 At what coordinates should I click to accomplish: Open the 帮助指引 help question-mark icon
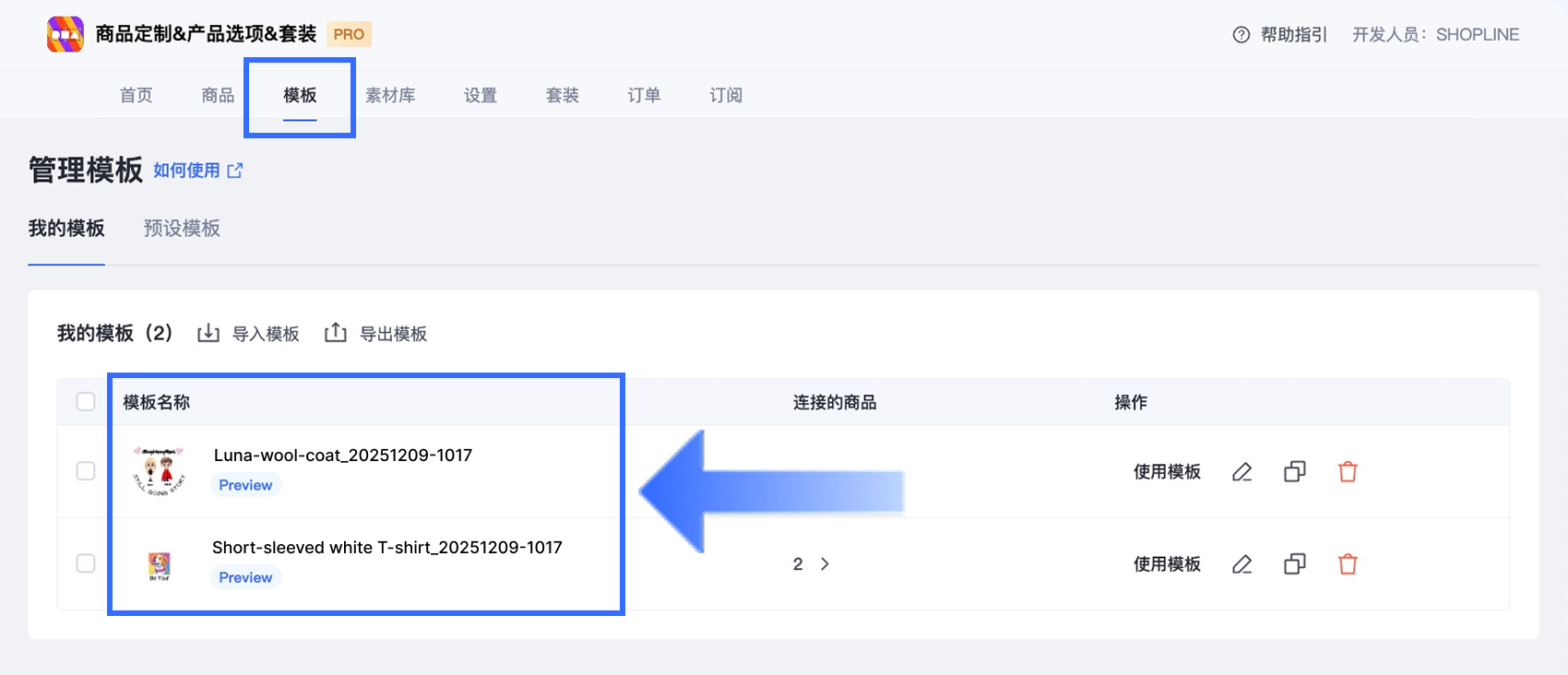pos(1241,35)
